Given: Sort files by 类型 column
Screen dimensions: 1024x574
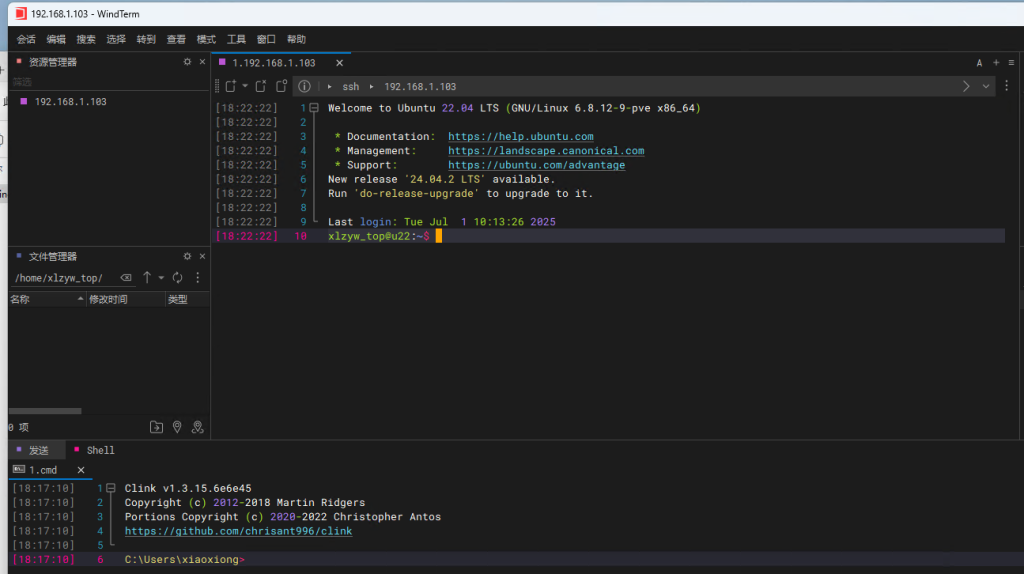Looking at the screenshot, I should [x=187, y=299].
